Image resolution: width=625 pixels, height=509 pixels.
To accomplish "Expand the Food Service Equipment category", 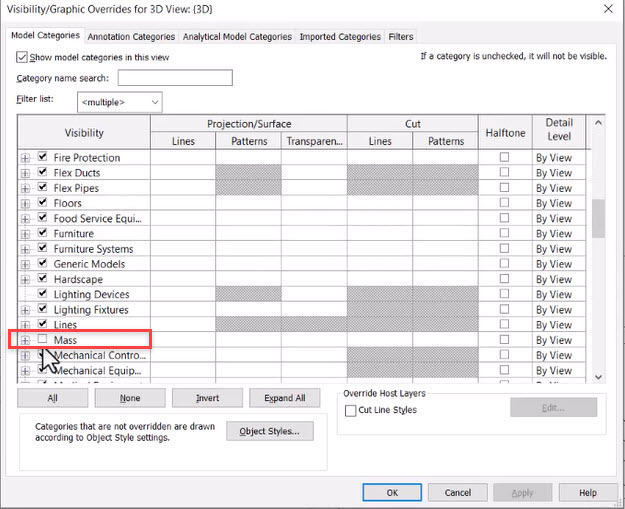I will pyautogui.click(x=25, y=219).
